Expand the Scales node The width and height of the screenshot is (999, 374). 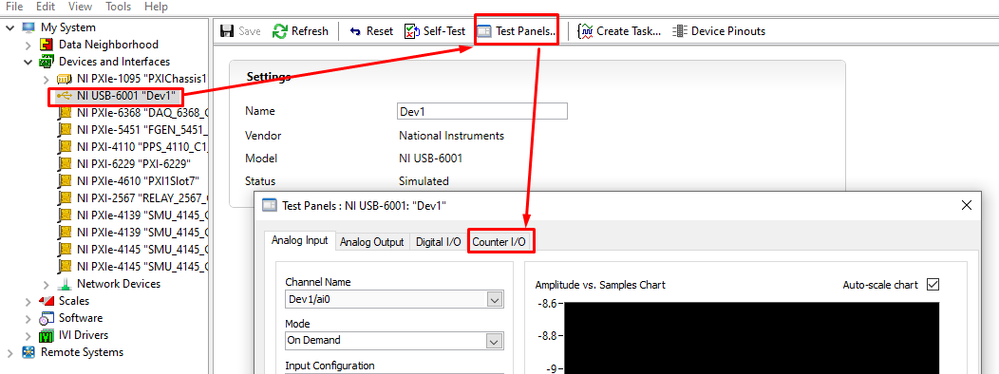(x=28, y=301)
